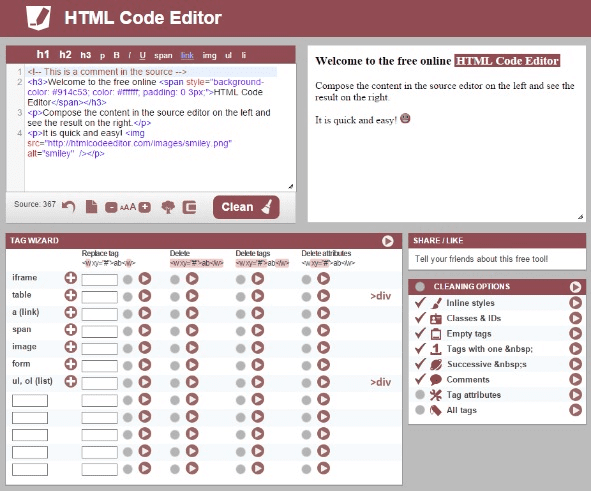Click the plus icon for table row
Screen dimensions: 591x491
(70, 295)
